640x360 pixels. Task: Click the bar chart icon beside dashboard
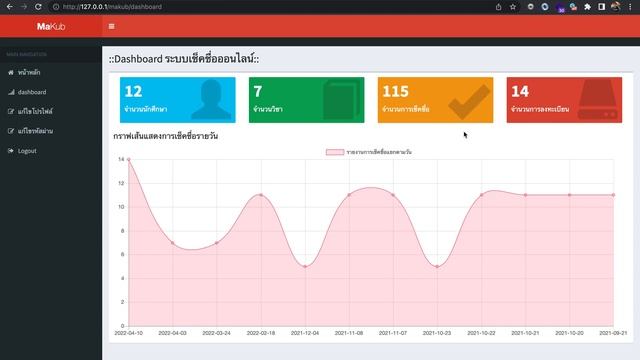tap(11, 92)
